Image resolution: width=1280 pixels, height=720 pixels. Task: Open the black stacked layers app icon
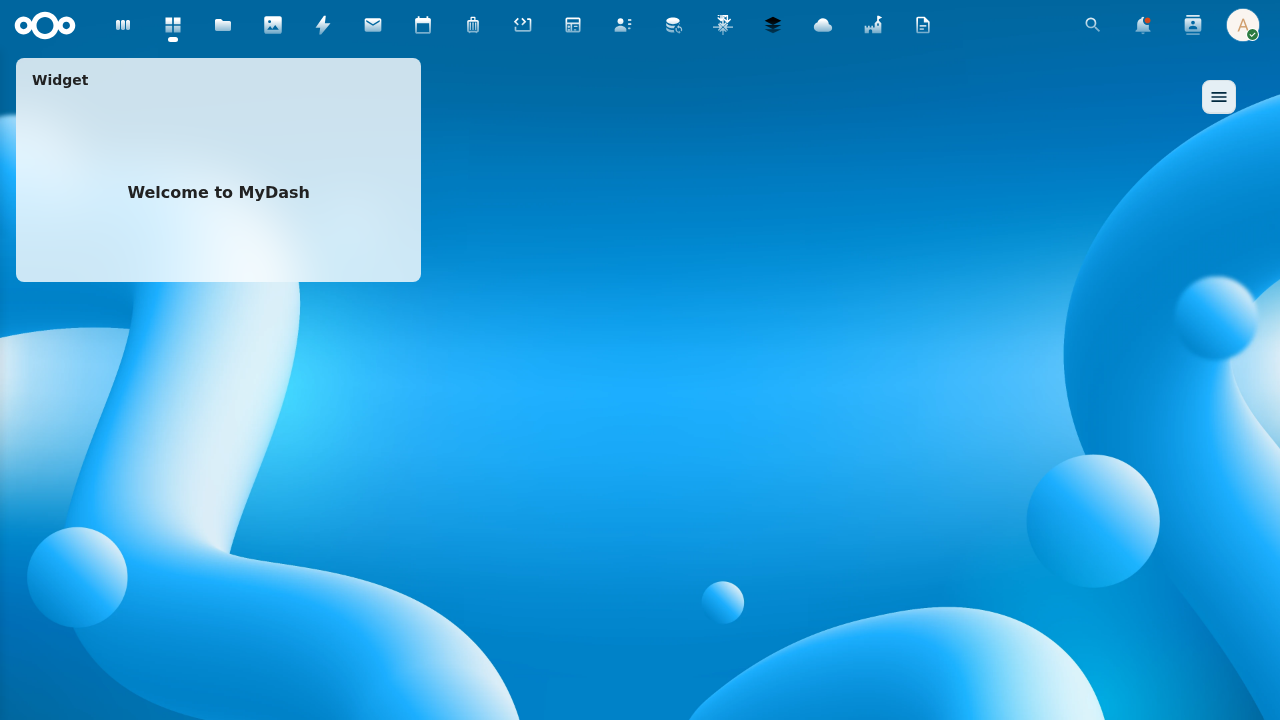click(773, 25)
